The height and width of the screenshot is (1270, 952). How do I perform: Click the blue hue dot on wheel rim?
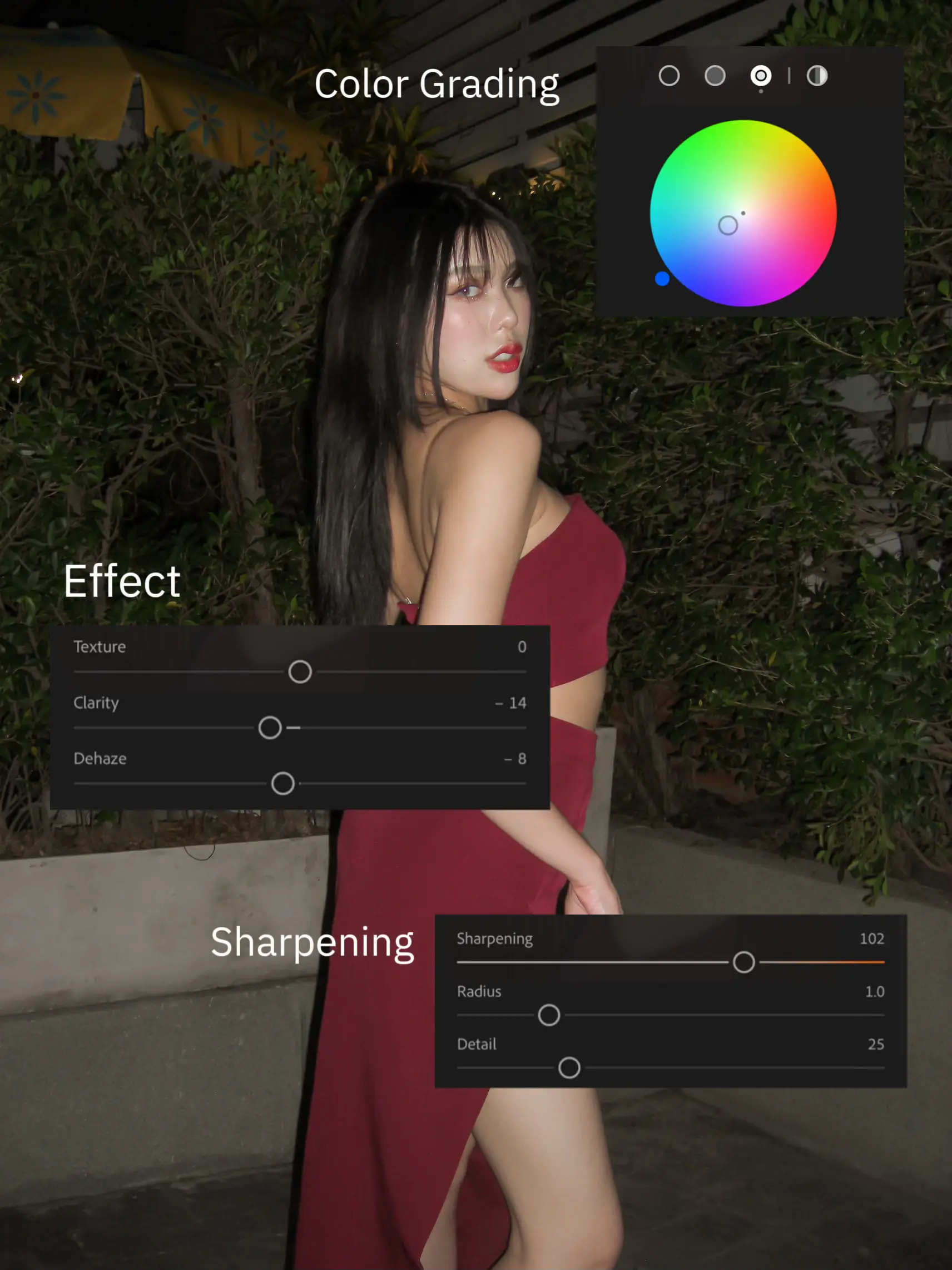662,279
